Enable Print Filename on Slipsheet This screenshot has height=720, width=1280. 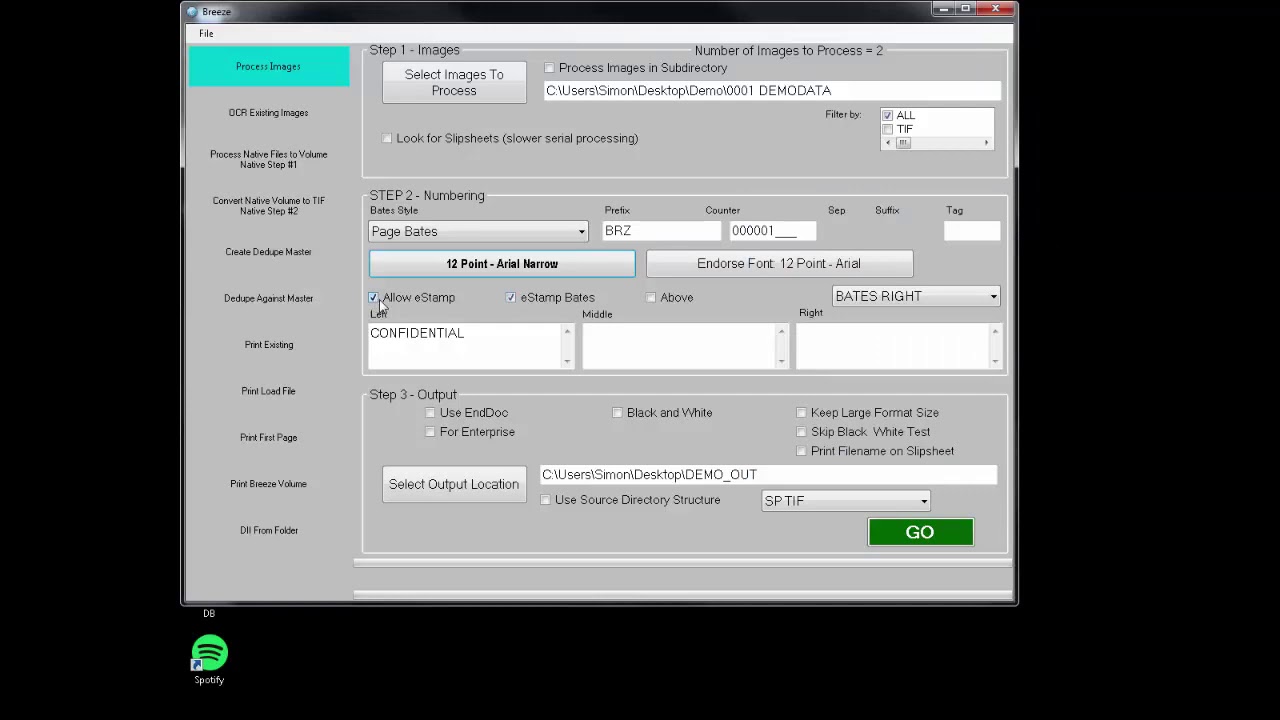point(801,451)
